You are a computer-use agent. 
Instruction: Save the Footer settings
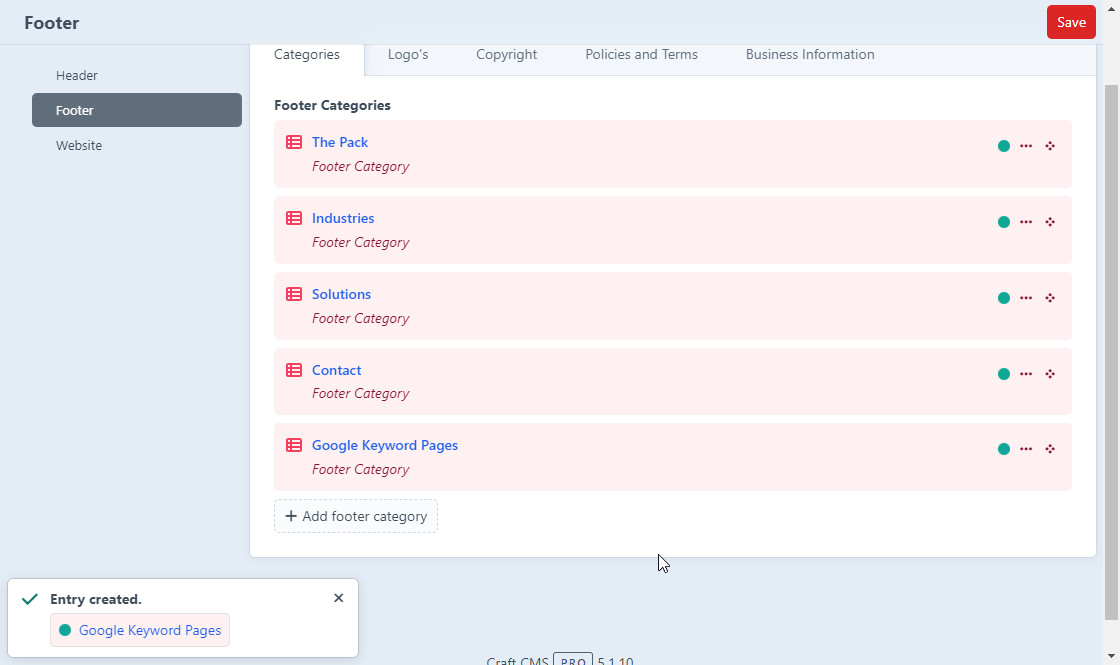(1070, 22)
